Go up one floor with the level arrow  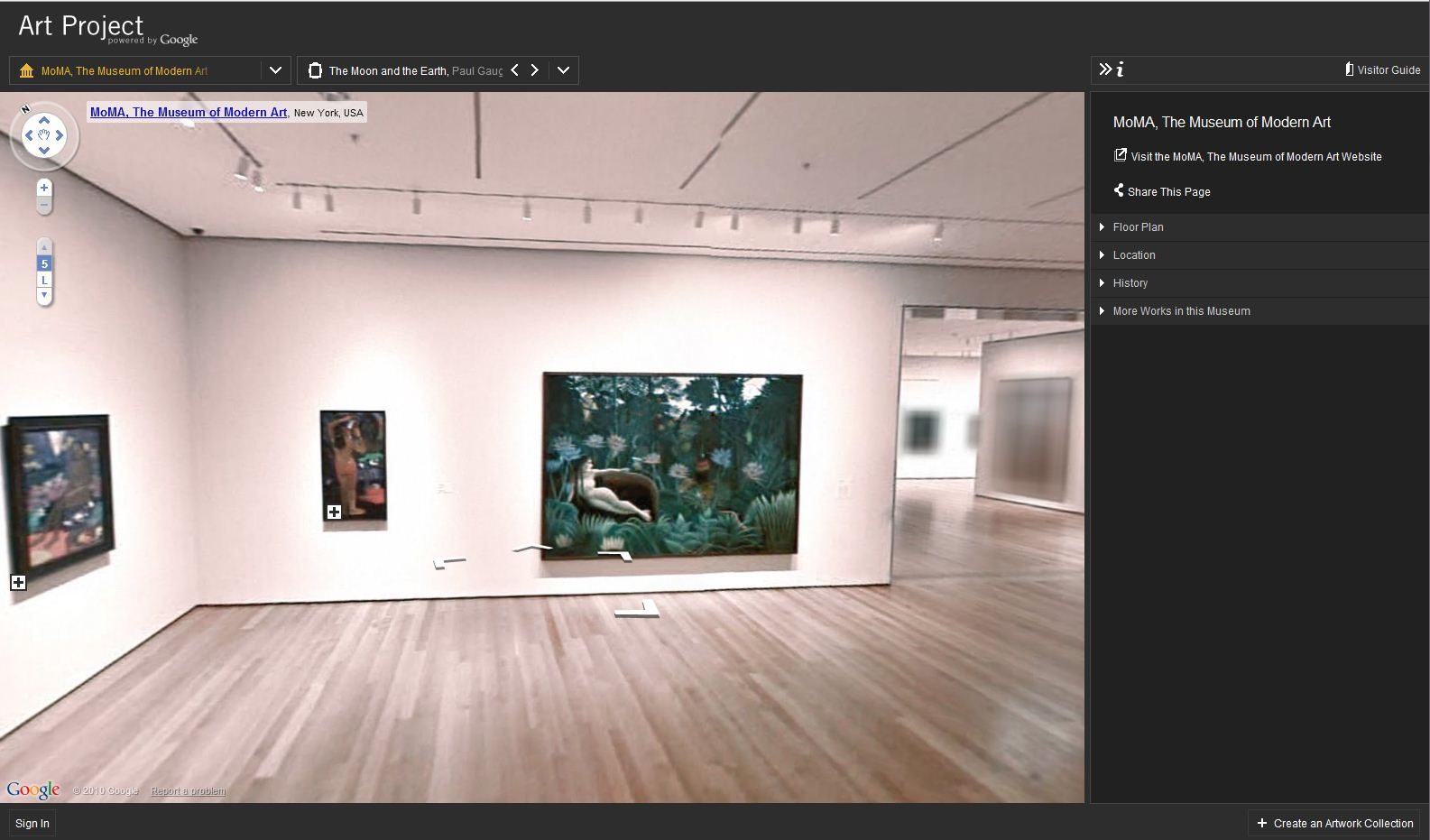pos(44,246)
